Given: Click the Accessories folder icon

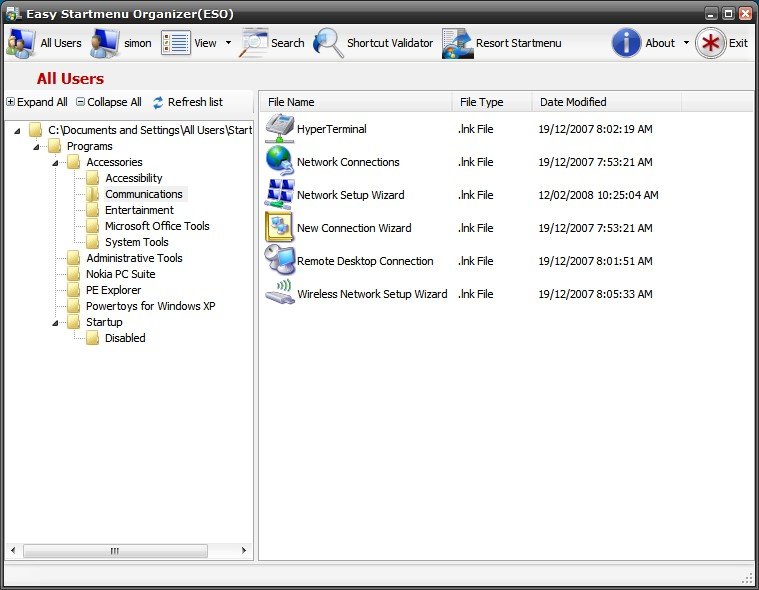Looking at the screenshot, I should tap(74, 162).
